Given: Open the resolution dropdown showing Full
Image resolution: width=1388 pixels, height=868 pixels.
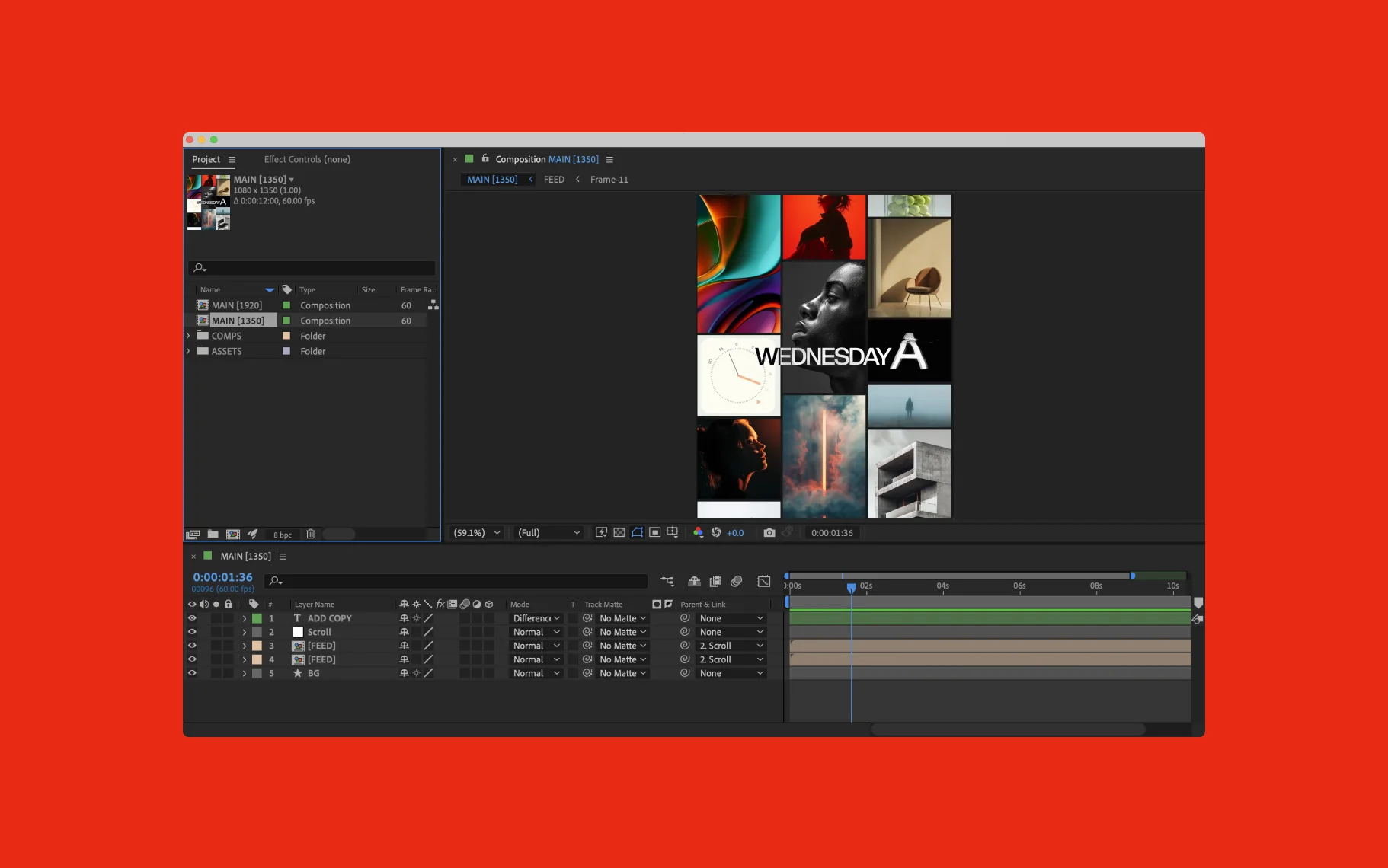Looking at the screenshot, I should [x=548, y=533].
